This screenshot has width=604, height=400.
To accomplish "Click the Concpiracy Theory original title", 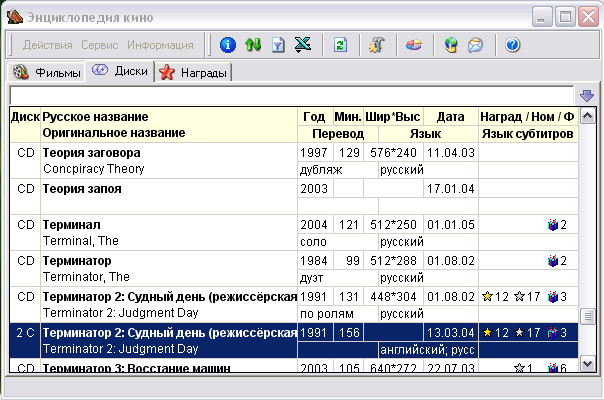I will [x=94, y=169].
